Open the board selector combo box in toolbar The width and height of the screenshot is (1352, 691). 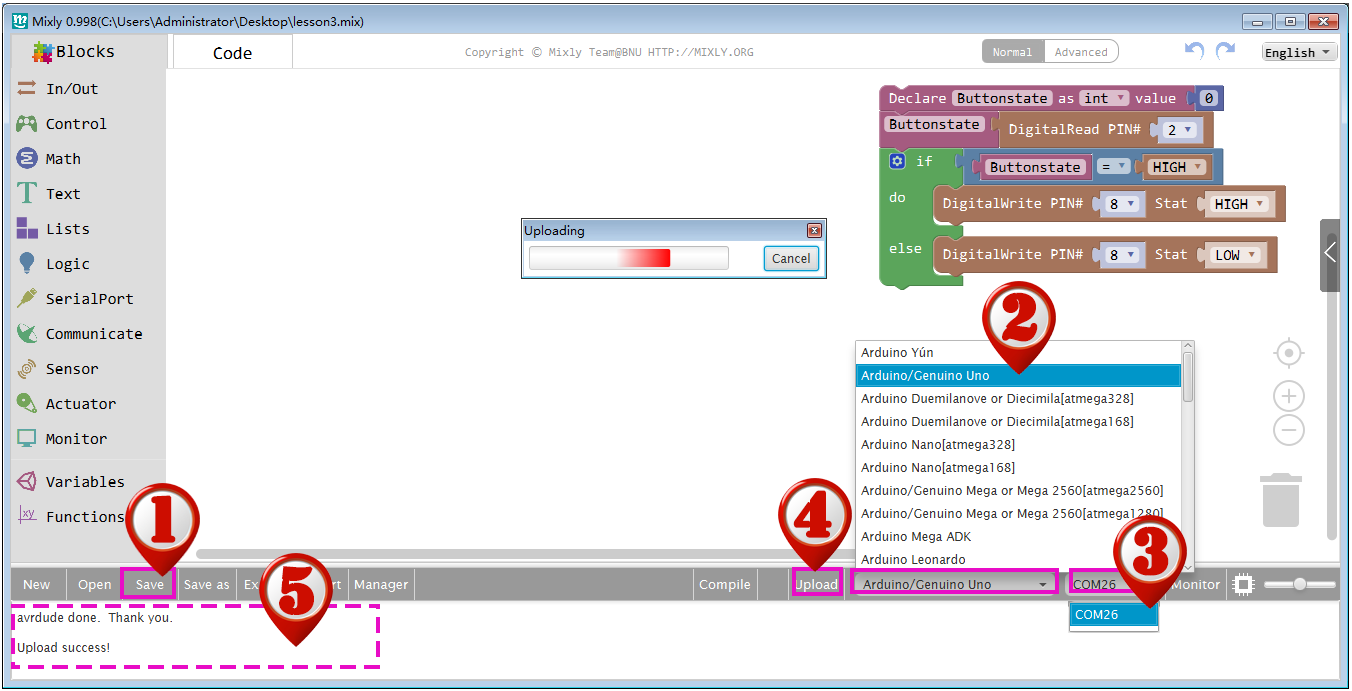coord(954,584)
